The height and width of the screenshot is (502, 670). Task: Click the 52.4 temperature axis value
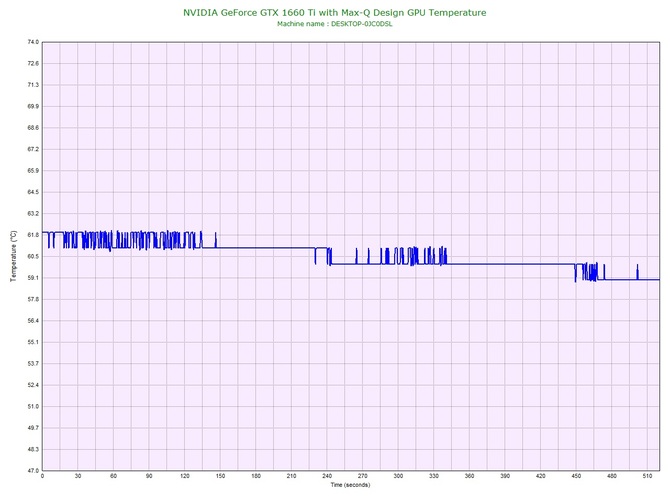pos(33,385)
